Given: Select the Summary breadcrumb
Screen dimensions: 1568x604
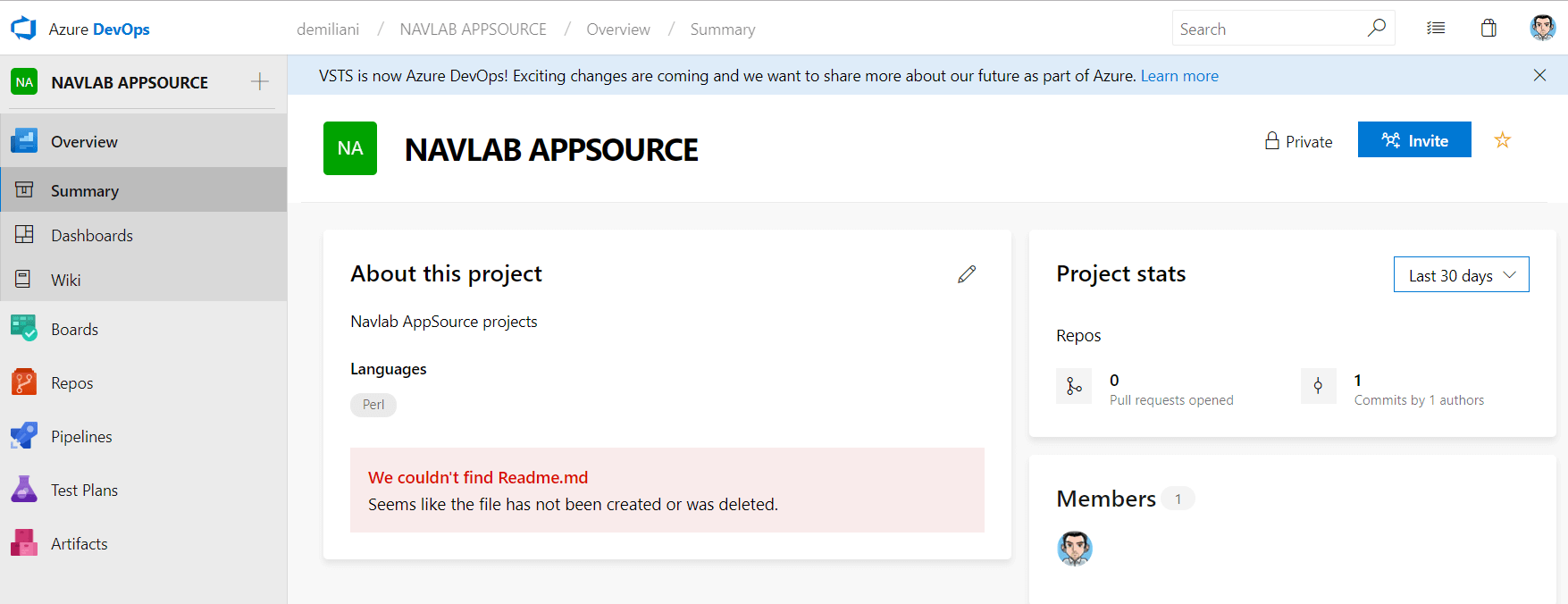Looking at the screenshot, I should pyautogui.click(x=723, y=29).
